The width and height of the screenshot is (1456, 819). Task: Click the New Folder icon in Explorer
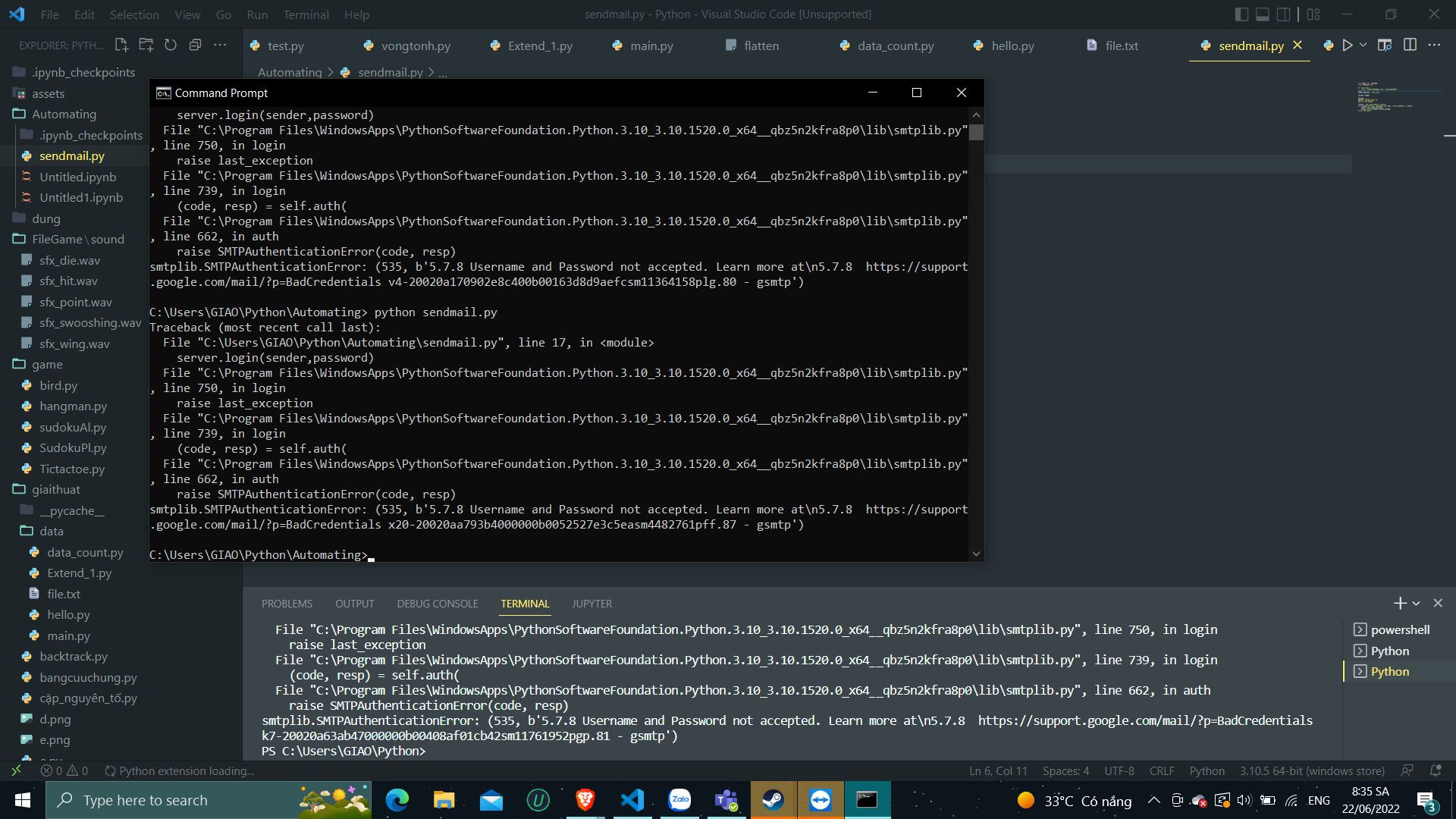point(146,45)
